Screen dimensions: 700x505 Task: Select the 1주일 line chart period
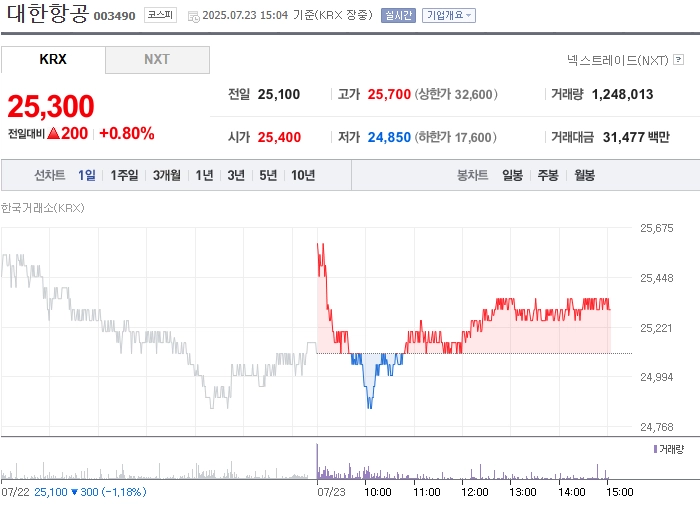pos(124,175)
